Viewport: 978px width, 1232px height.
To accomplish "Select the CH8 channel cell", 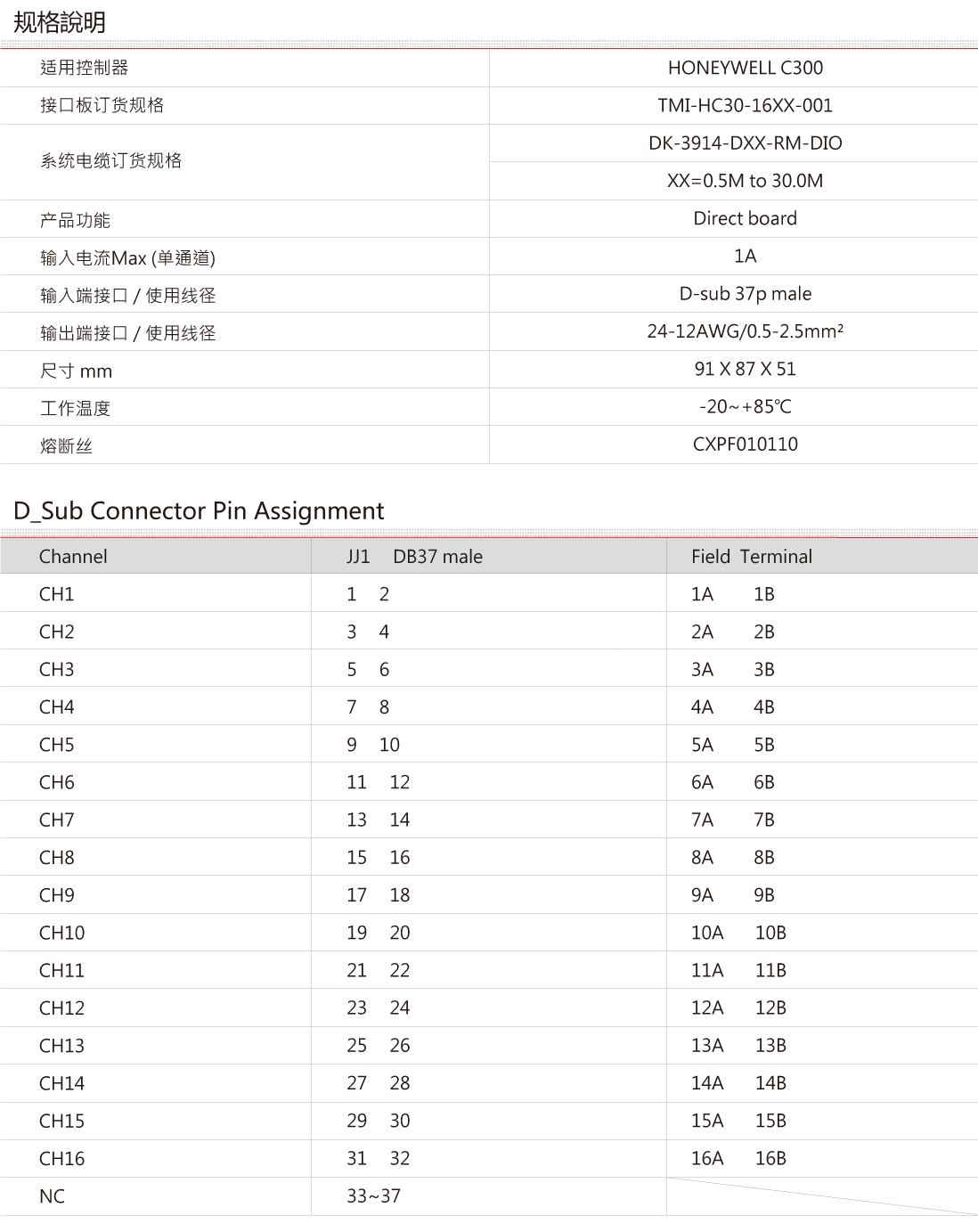I will tap(57, 858).
